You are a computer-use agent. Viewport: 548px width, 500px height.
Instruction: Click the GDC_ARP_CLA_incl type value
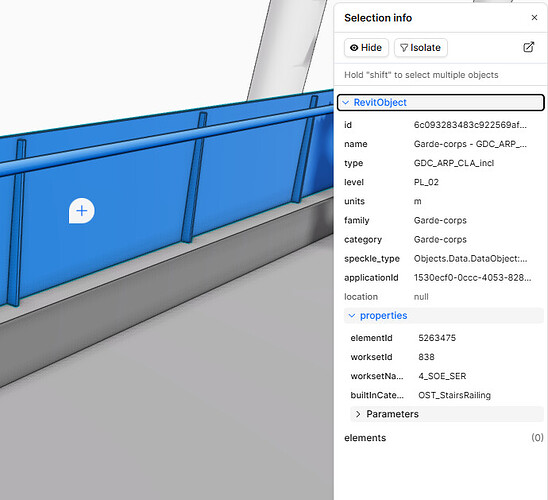pos(454,163)
